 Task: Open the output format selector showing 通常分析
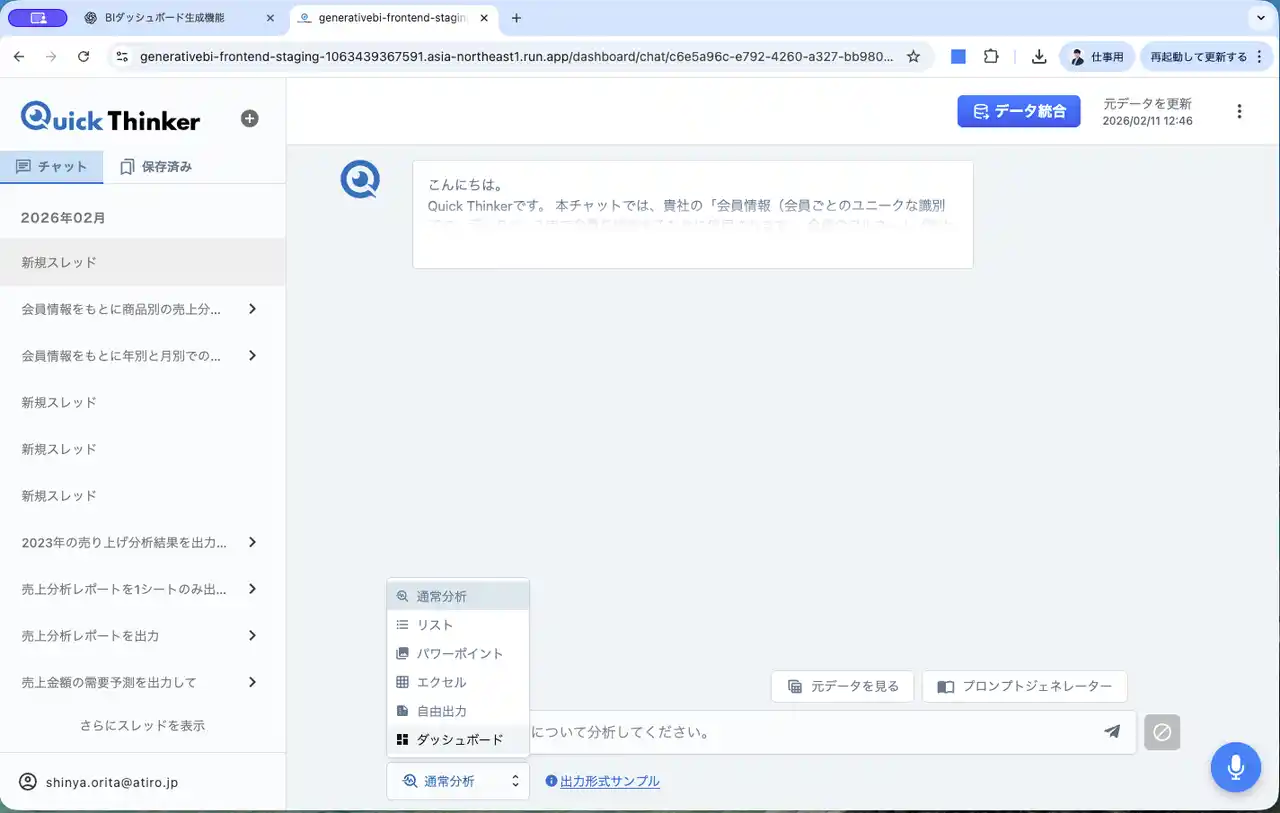(457, 781)
